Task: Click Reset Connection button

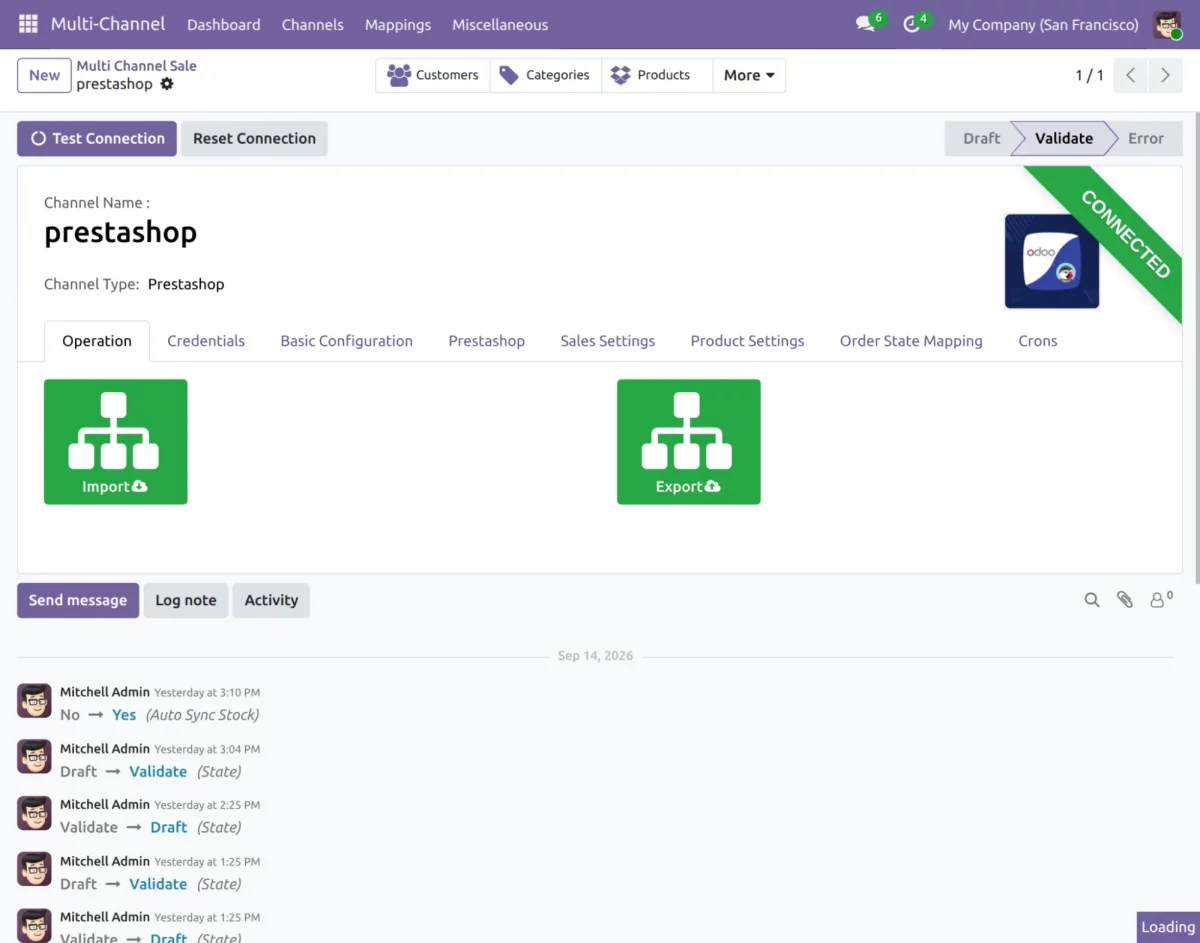Action: point(254,139)
